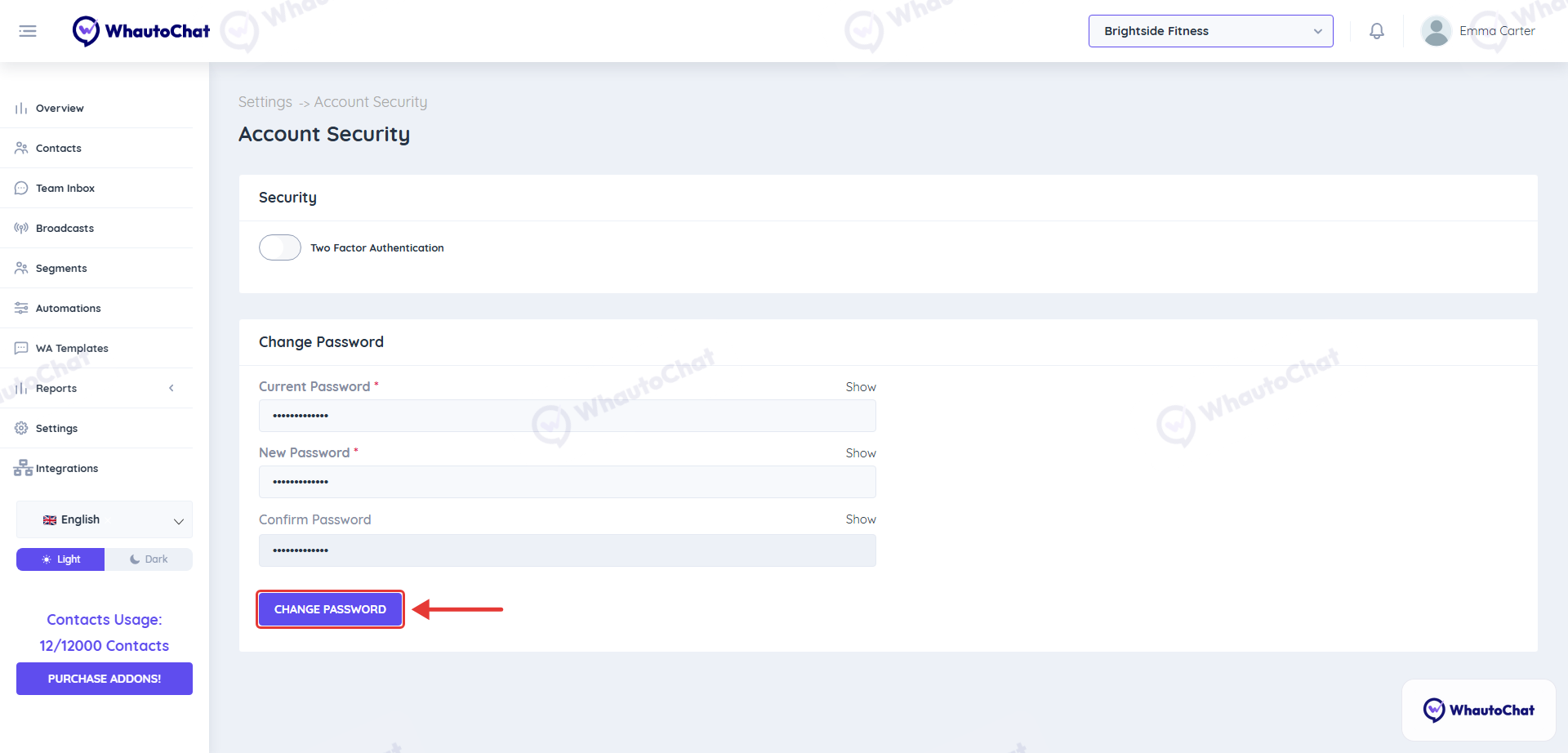Click the Broadcasts signal icon
1568x753 pixels.
21,228
